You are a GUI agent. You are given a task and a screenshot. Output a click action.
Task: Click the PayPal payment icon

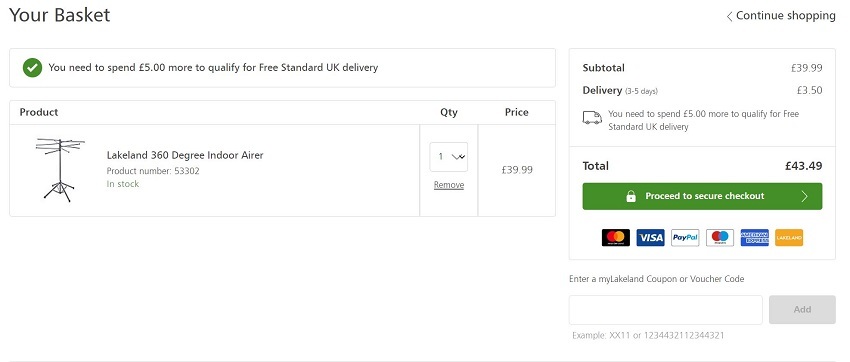(685, 237)
